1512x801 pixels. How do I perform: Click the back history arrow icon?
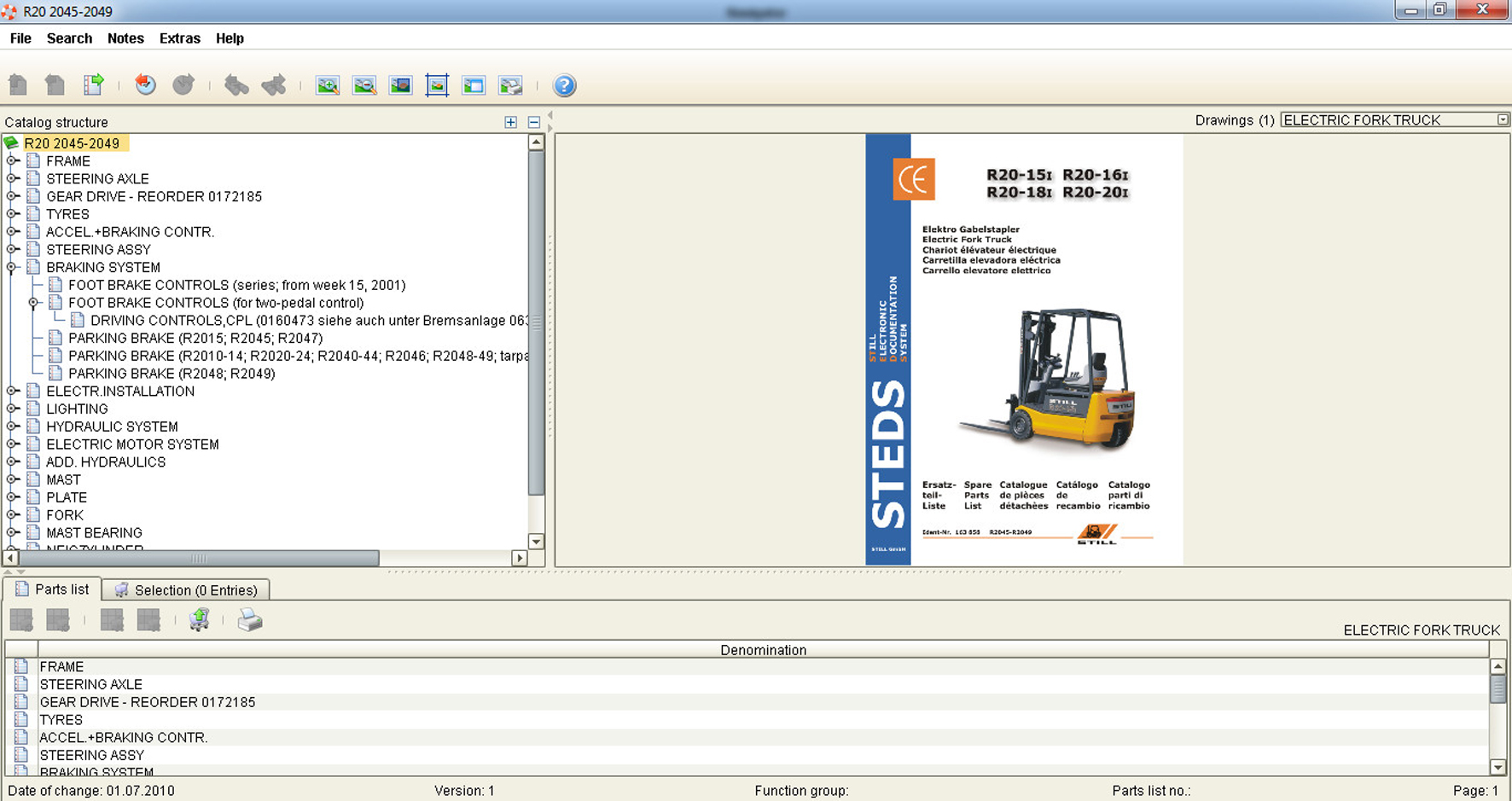click(x=145, y=84)
